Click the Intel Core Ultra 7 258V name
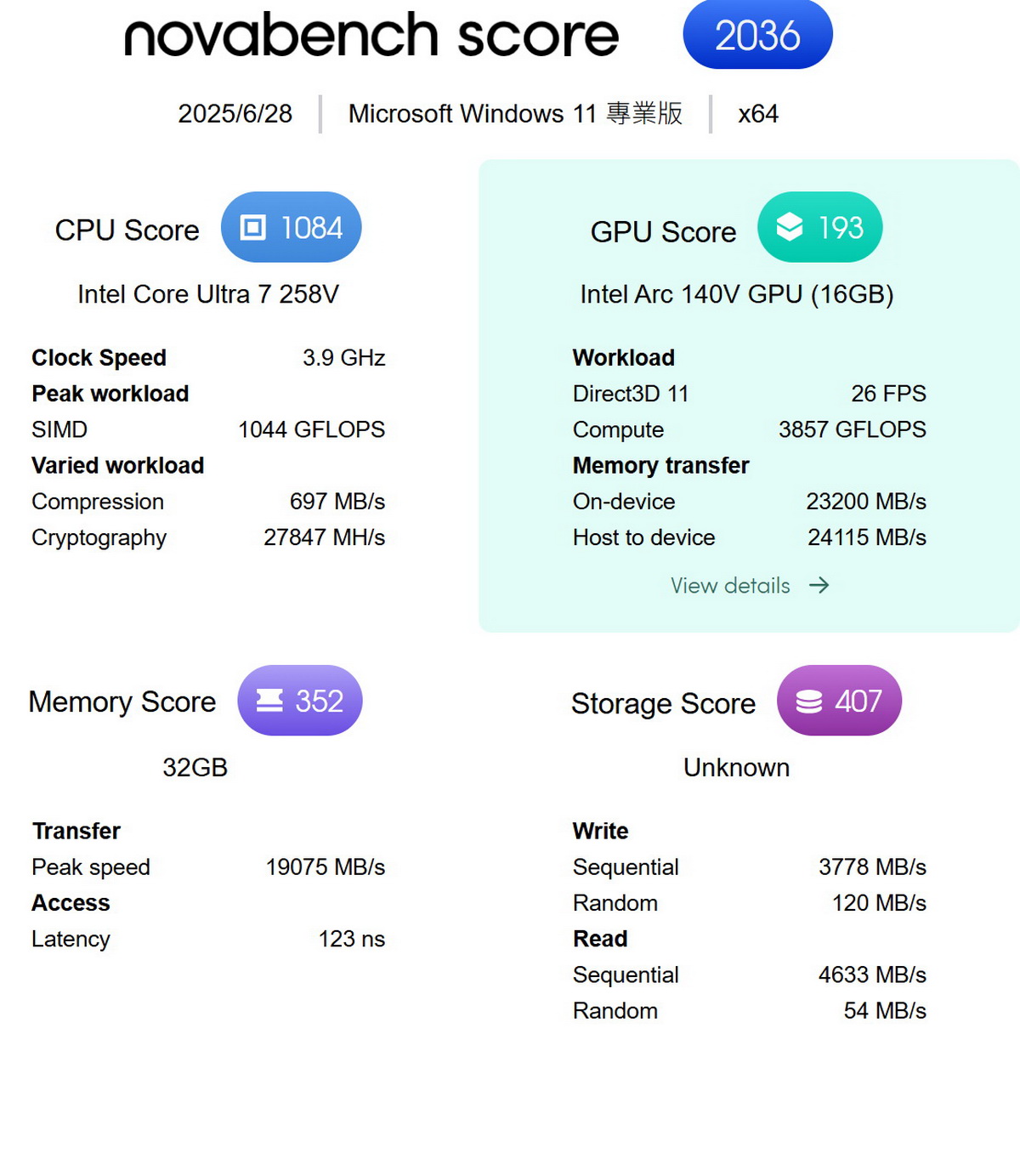This screenshot has height=1176, width=1020. coord(208,294)
